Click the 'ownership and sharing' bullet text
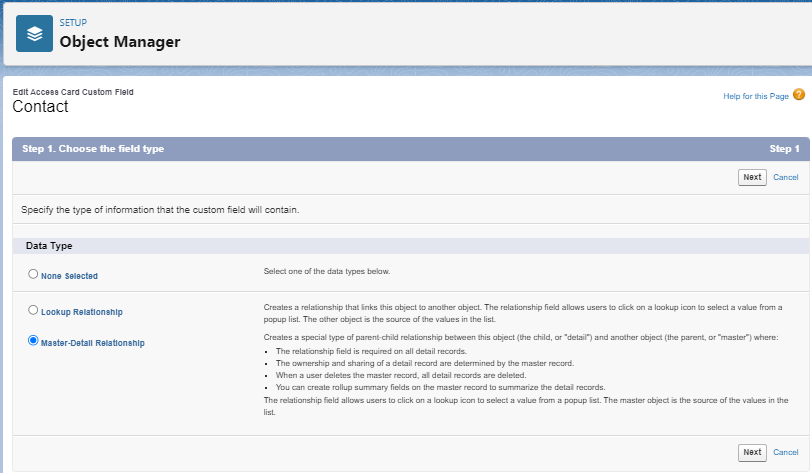This screenshot has height=473, width=812. 425,363
